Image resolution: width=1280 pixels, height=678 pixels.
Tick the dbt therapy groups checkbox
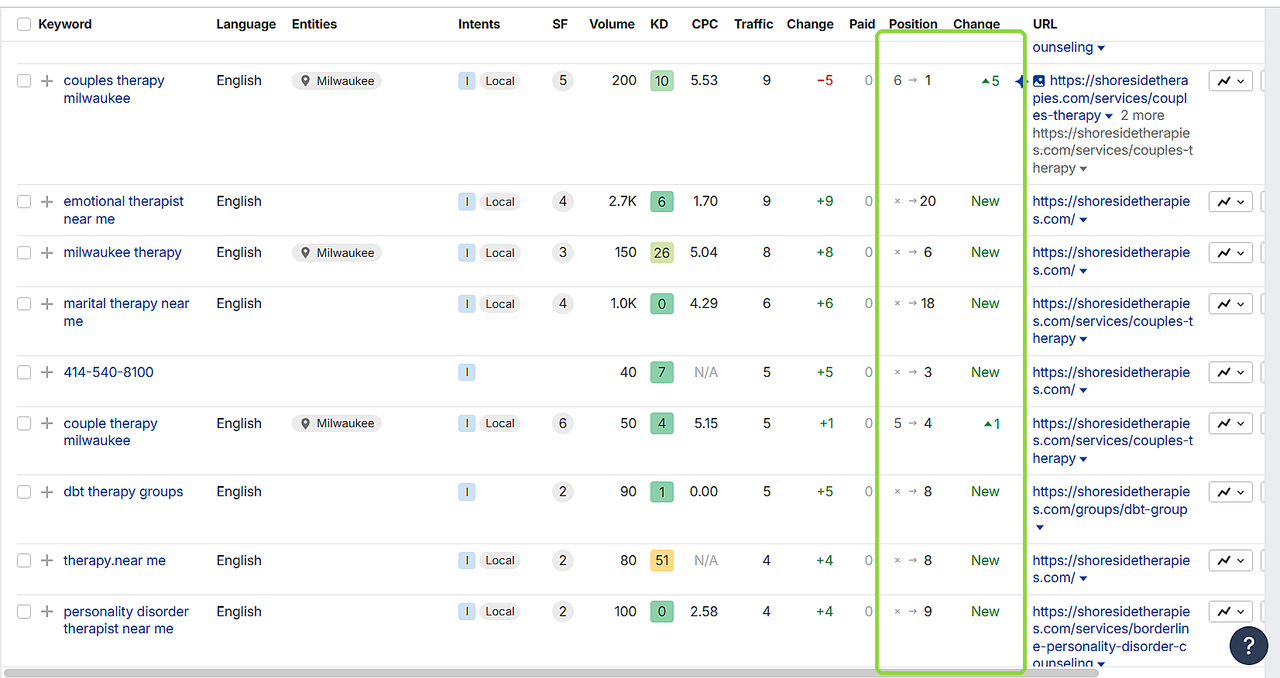(x=24, y=492)
